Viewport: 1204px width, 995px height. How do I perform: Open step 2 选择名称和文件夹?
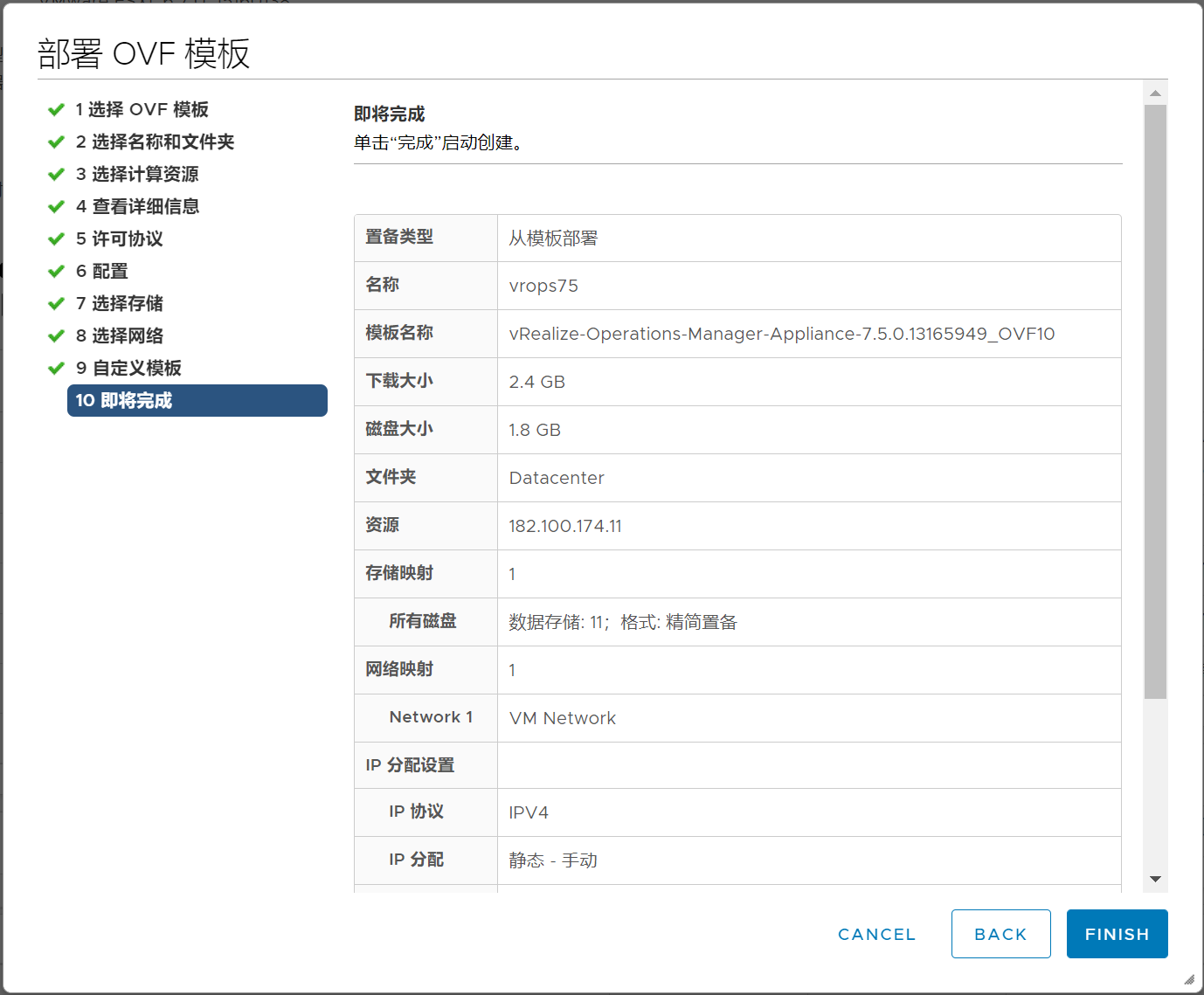pos(155,142)
